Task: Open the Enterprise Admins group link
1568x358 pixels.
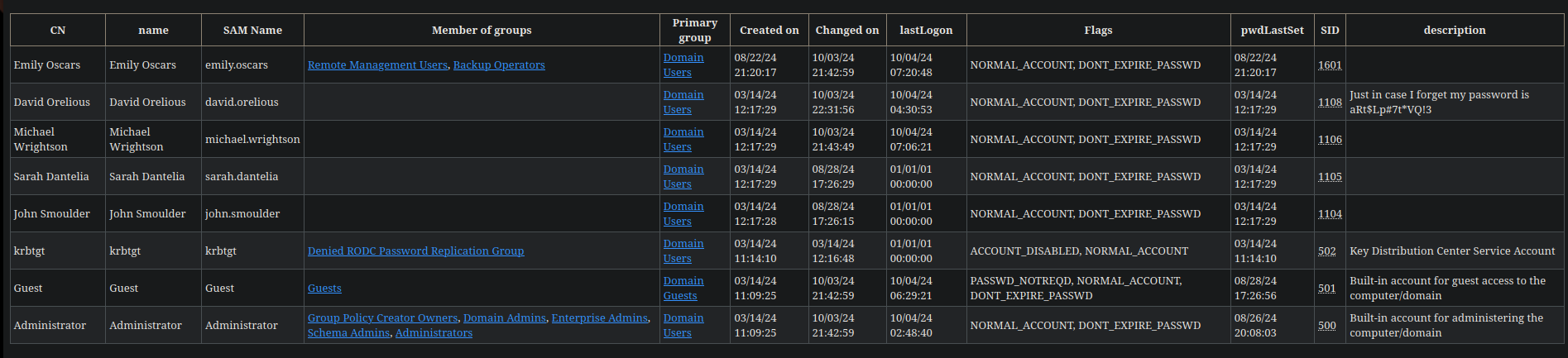Action: tap(599, 318)
